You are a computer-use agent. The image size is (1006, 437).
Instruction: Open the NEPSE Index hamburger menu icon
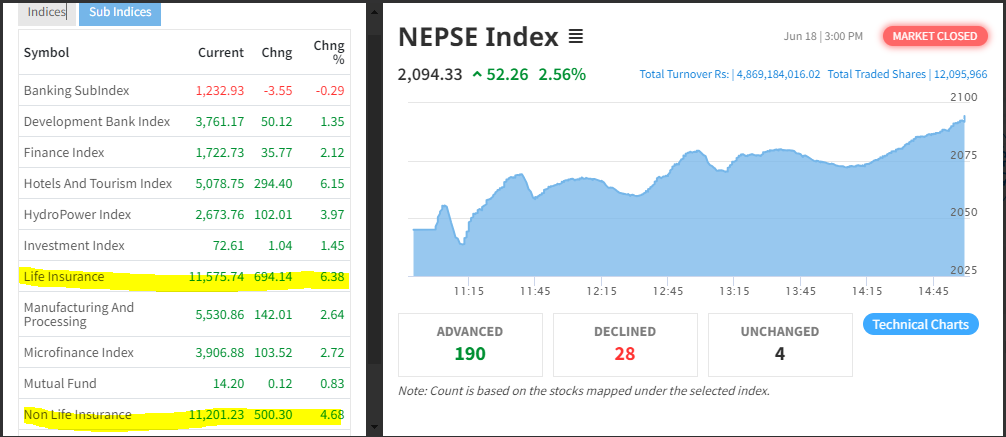point(575,37)
